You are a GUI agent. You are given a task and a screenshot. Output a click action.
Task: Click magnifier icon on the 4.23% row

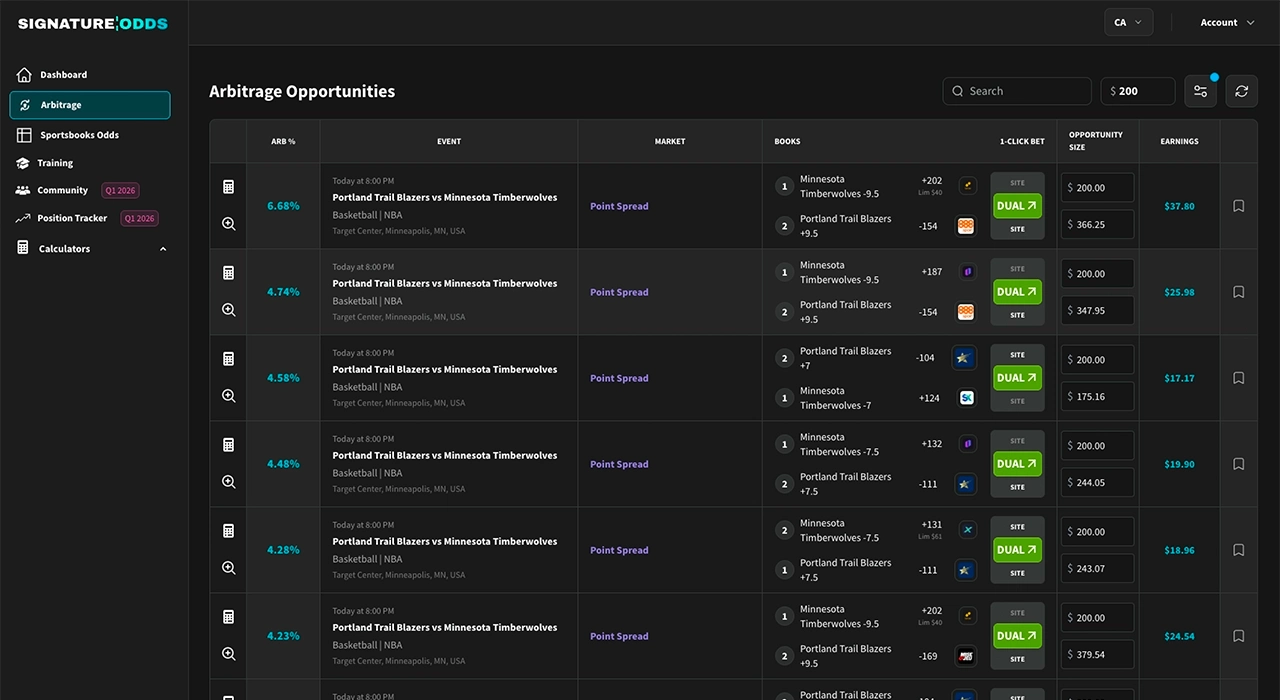pos(228,654)
